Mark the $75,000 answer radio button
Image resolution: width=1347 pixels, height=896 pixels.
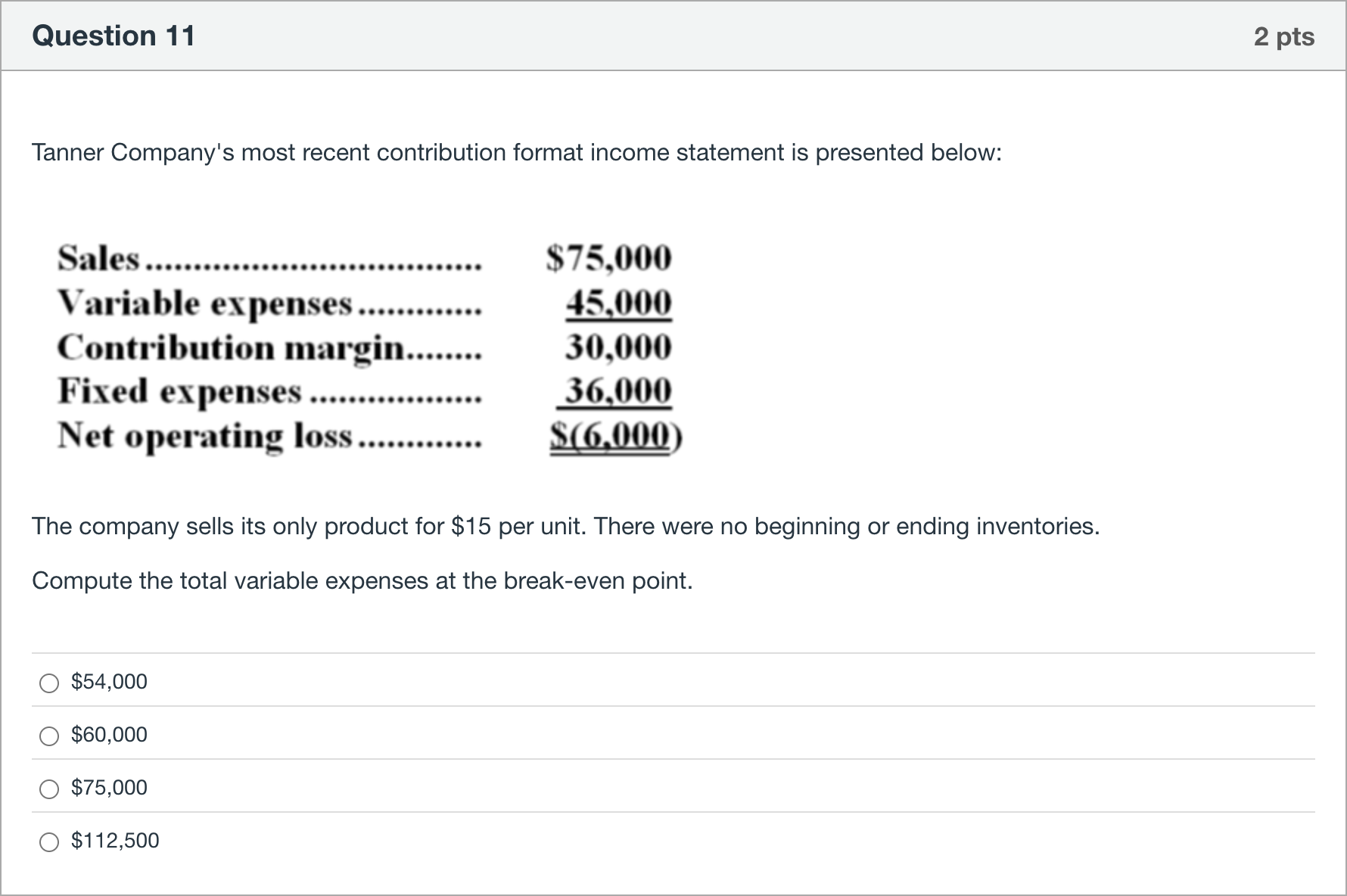click(x=49, y=789)
